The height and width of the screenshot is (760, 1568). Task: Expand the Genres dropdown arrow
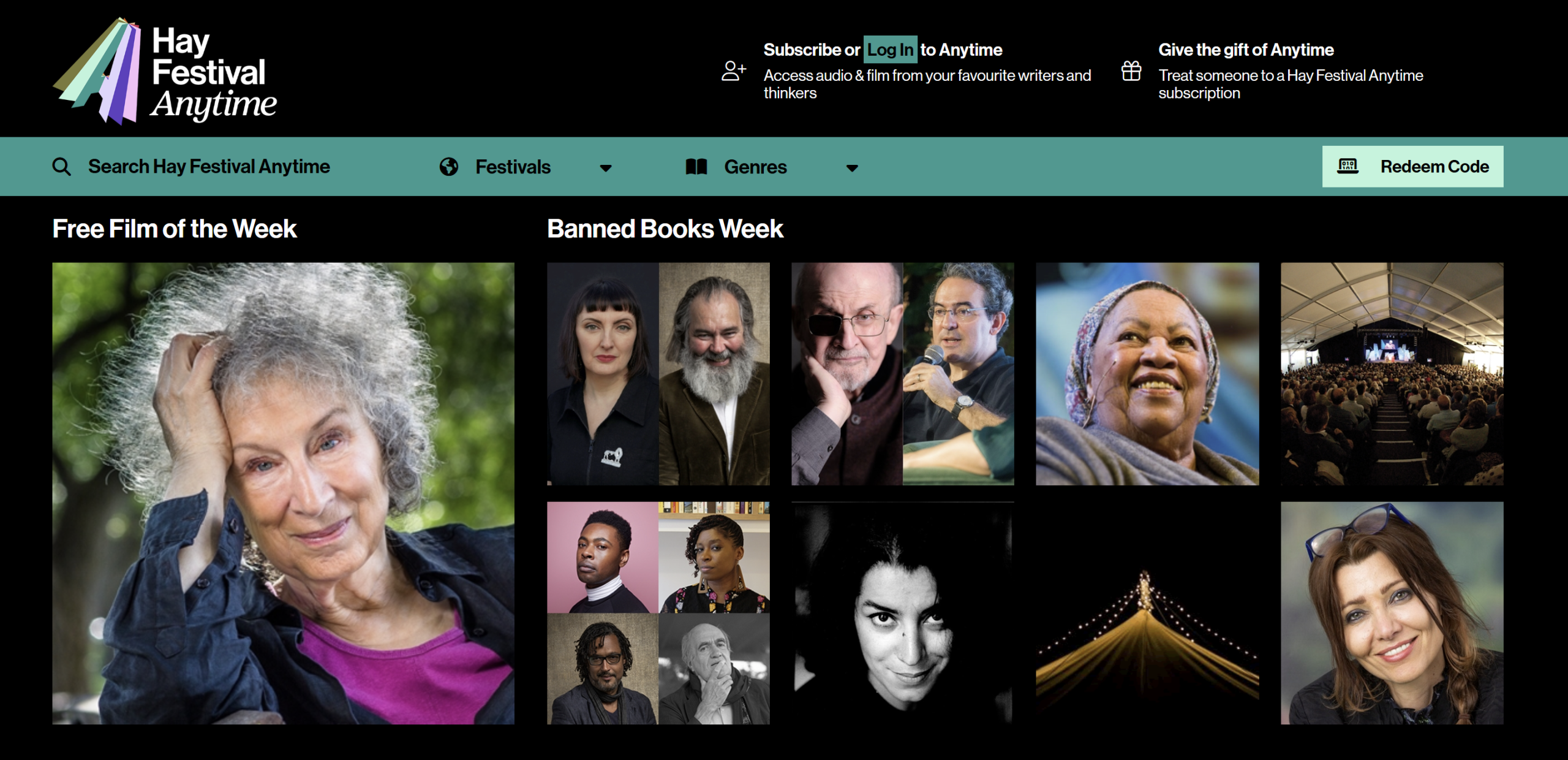pyautogui.click(x=852, y=168)
